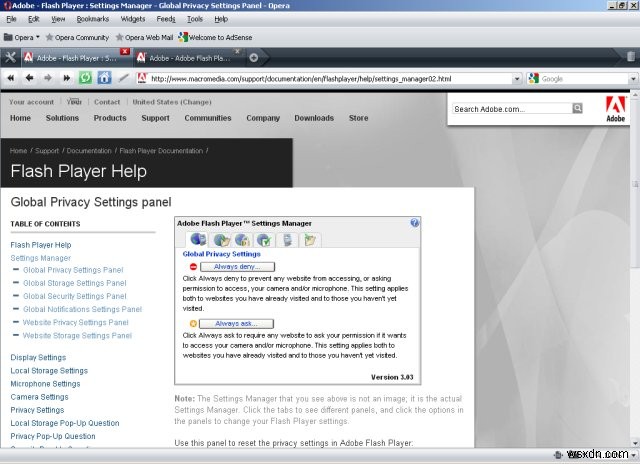Open Flash Player Documentation breadcrumb
Viewport: 640px width, 464px height.
point(161,151)
